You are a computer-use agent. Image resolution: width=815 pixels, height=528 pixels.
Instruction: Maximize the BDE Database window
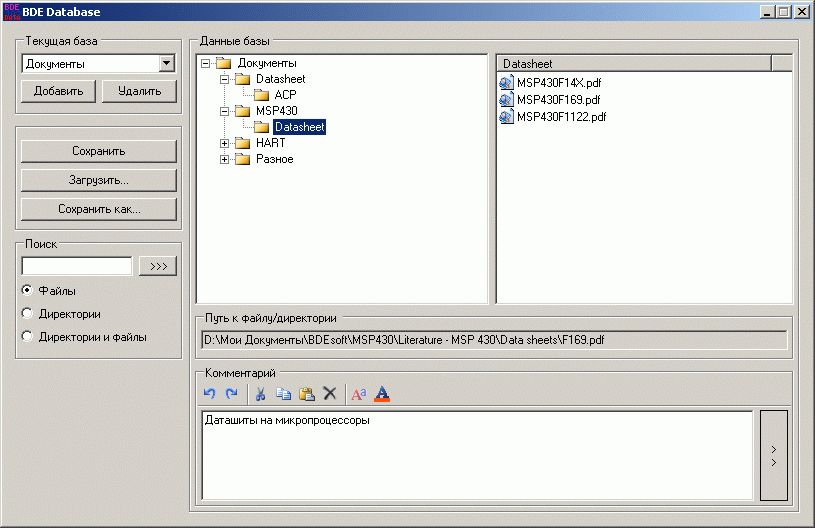point(784,11)
